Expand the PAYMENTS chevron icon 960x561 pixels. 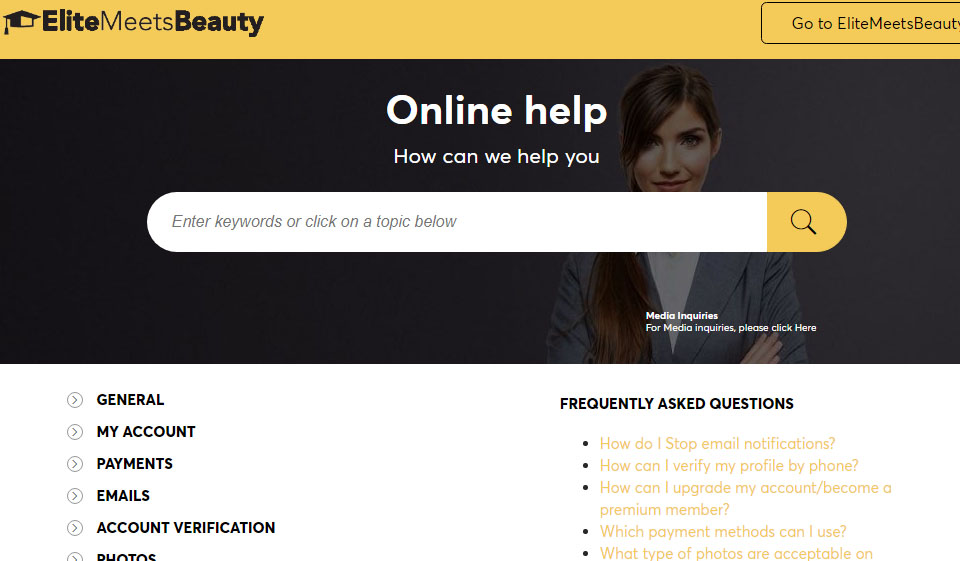point(75,464)
